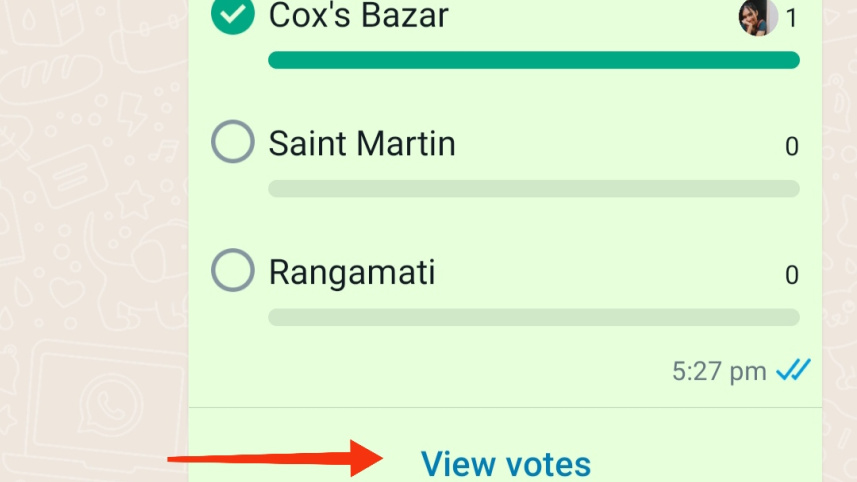857x482 pixels.
Task: Click the 5:27 pm message timestamp
Action: [719, 372]
